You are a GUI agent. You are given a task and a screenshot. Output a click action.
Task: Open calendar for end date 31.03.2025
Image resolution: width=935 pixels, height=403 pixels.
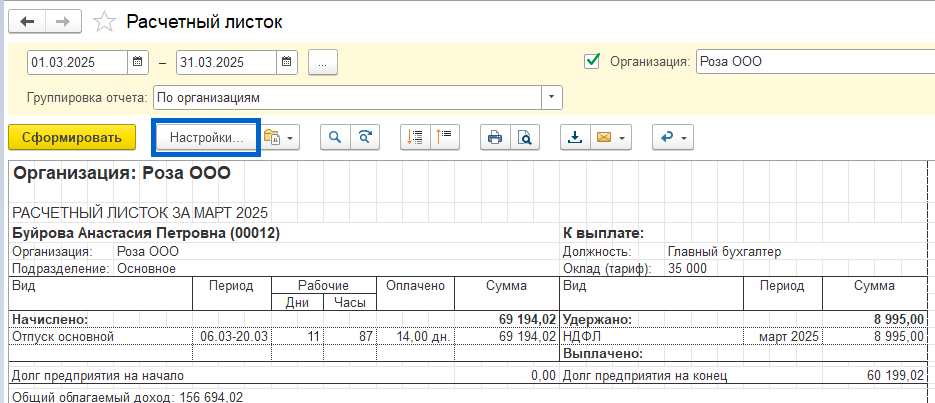point(286,62)
